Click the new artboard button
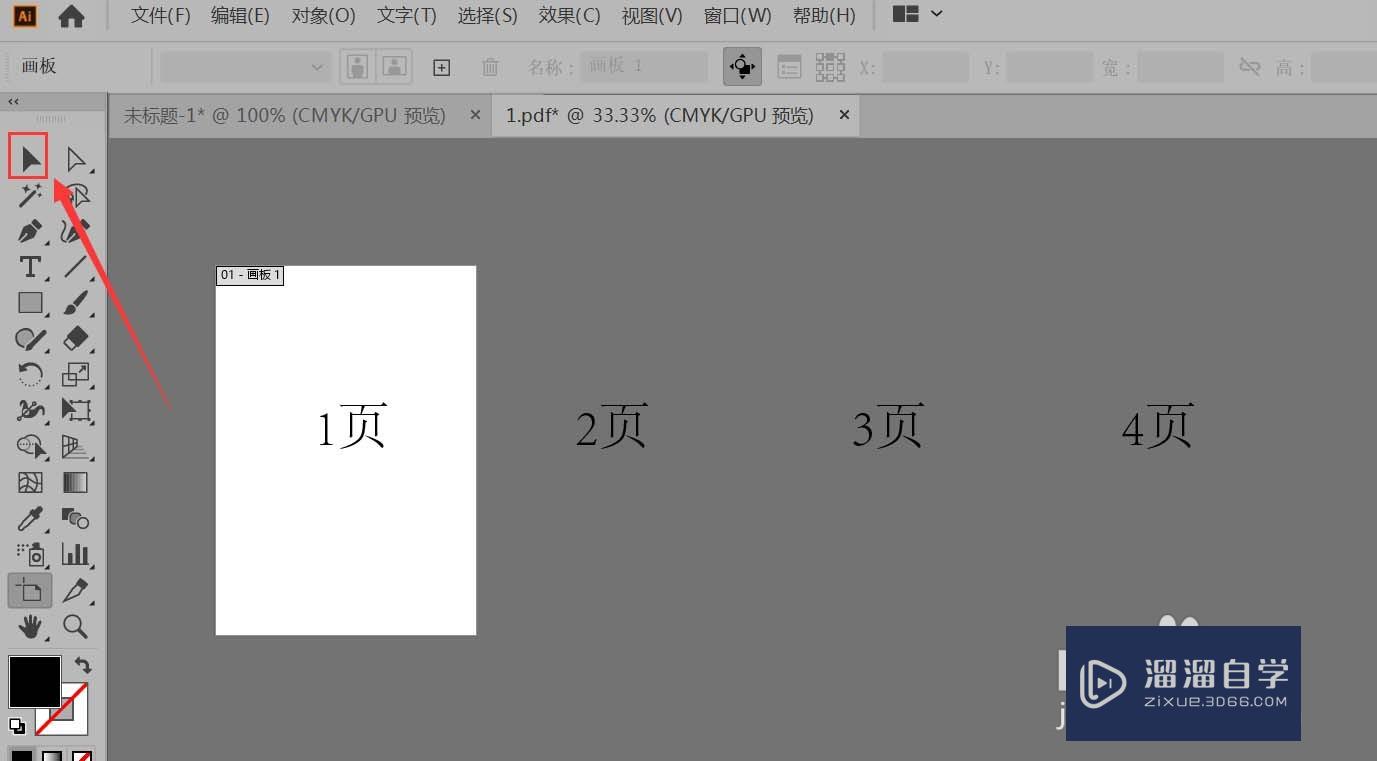Screen dimensions: 1377x761 (441, 67)
